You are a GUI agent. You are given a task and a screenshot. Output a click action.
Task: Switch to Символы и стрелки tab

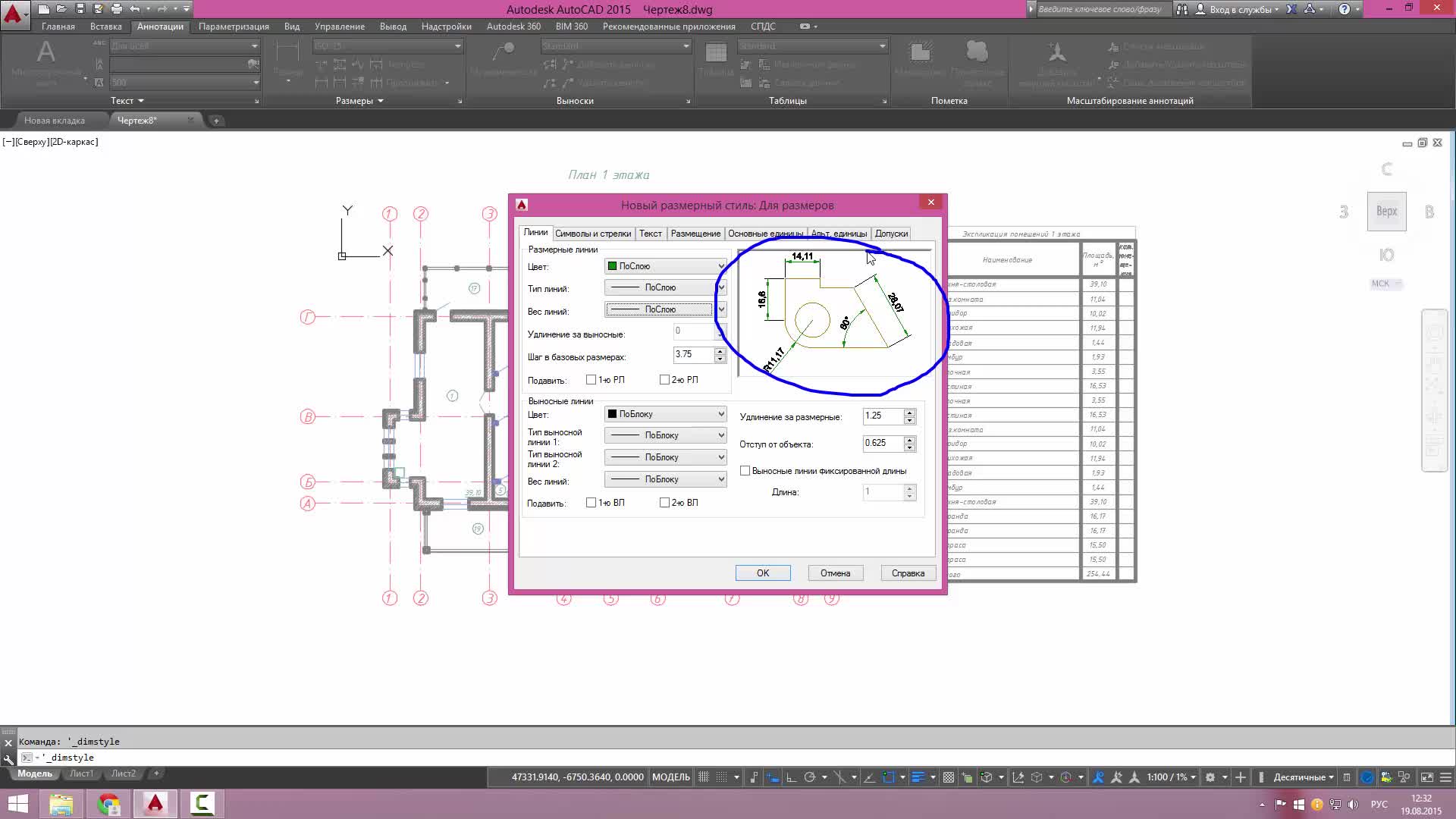click(x=593, y=234)
